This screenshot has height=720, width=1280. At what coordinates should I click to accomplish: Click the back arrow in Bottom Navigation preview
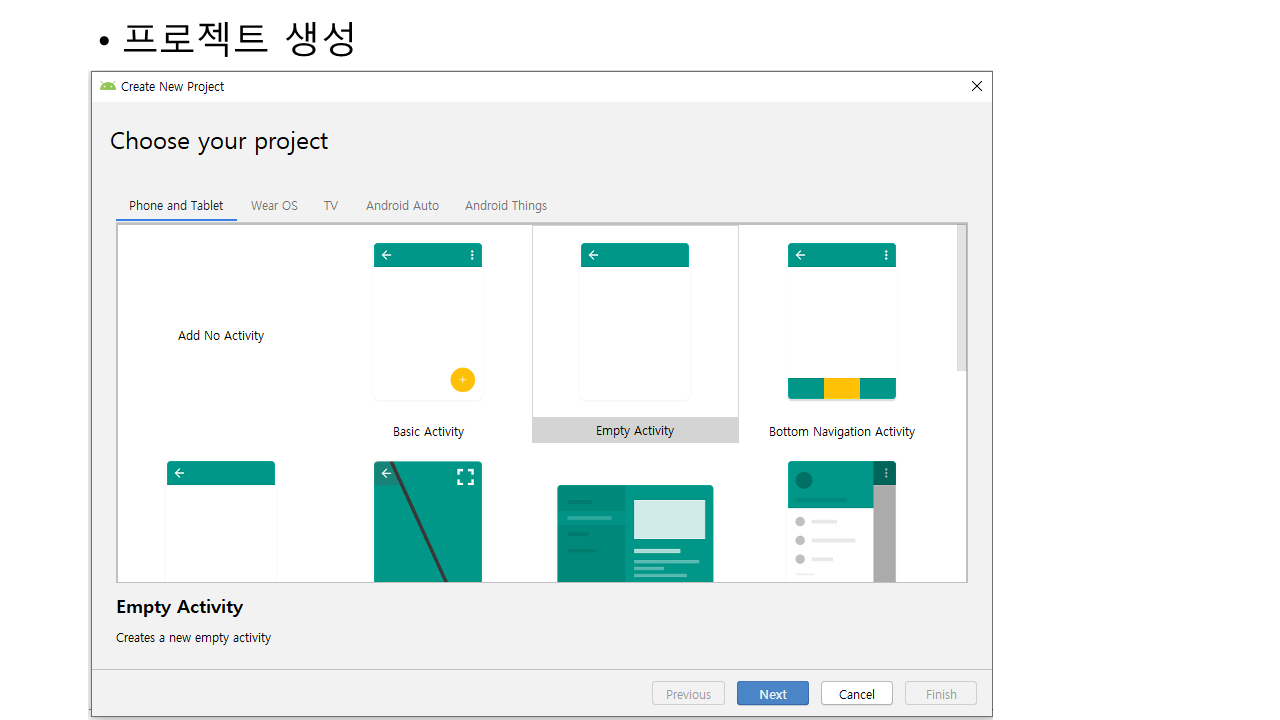pyautogui.click(x=800, y=255)
